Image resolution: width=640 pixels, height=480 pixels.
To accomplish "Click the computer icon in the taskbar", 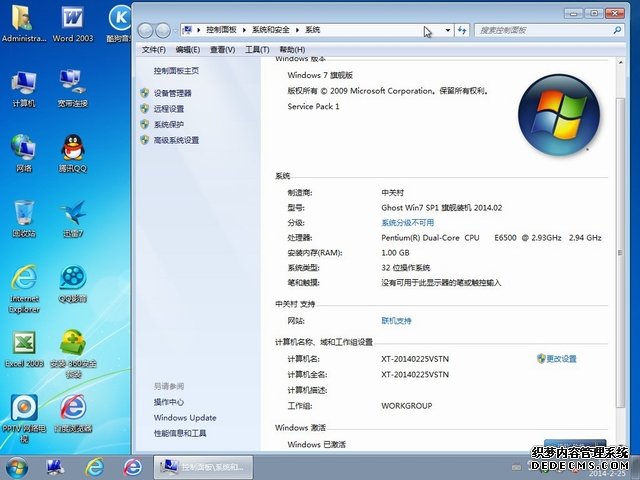I will click(55, 467).
